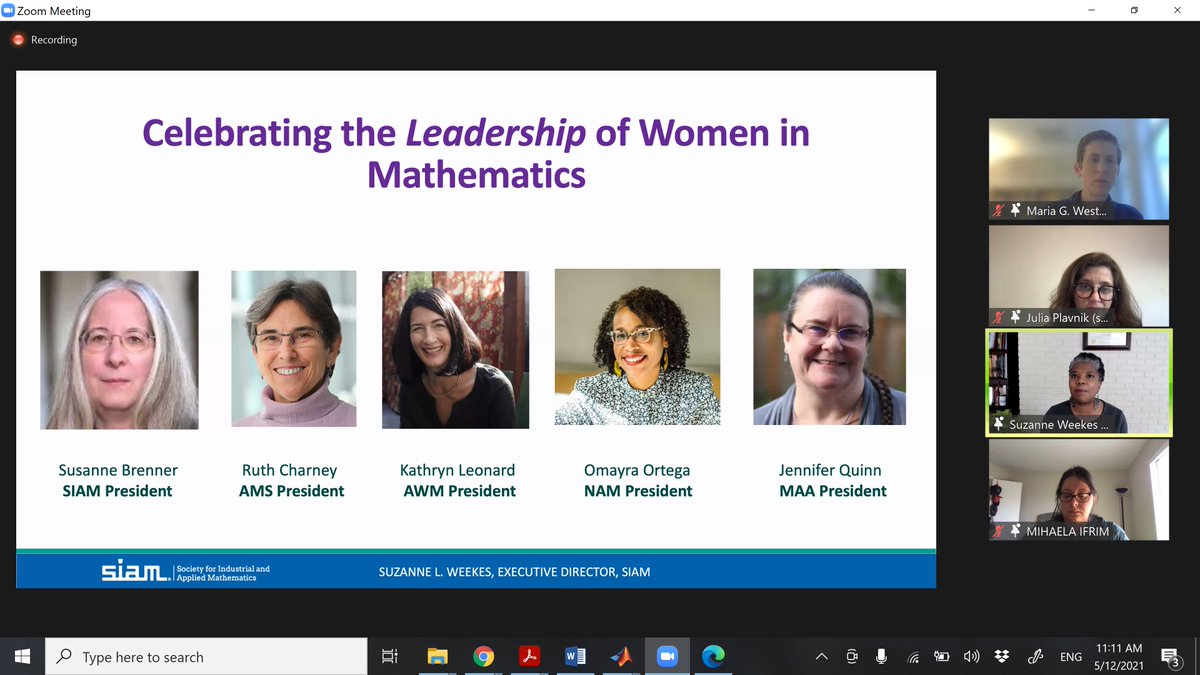Viewport: 1200px width, 675px height.
Task: Click 'Society for Industrial and Applied Mathematics' text
Action: pos(223,573)
